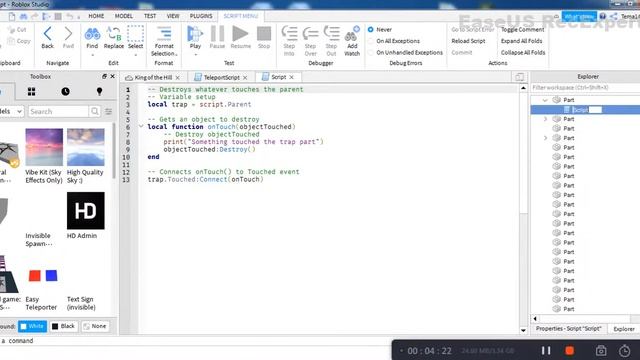This screenshot has width=640, height=360.
Task: Click the Copy clipboard button
Action: 18,41
